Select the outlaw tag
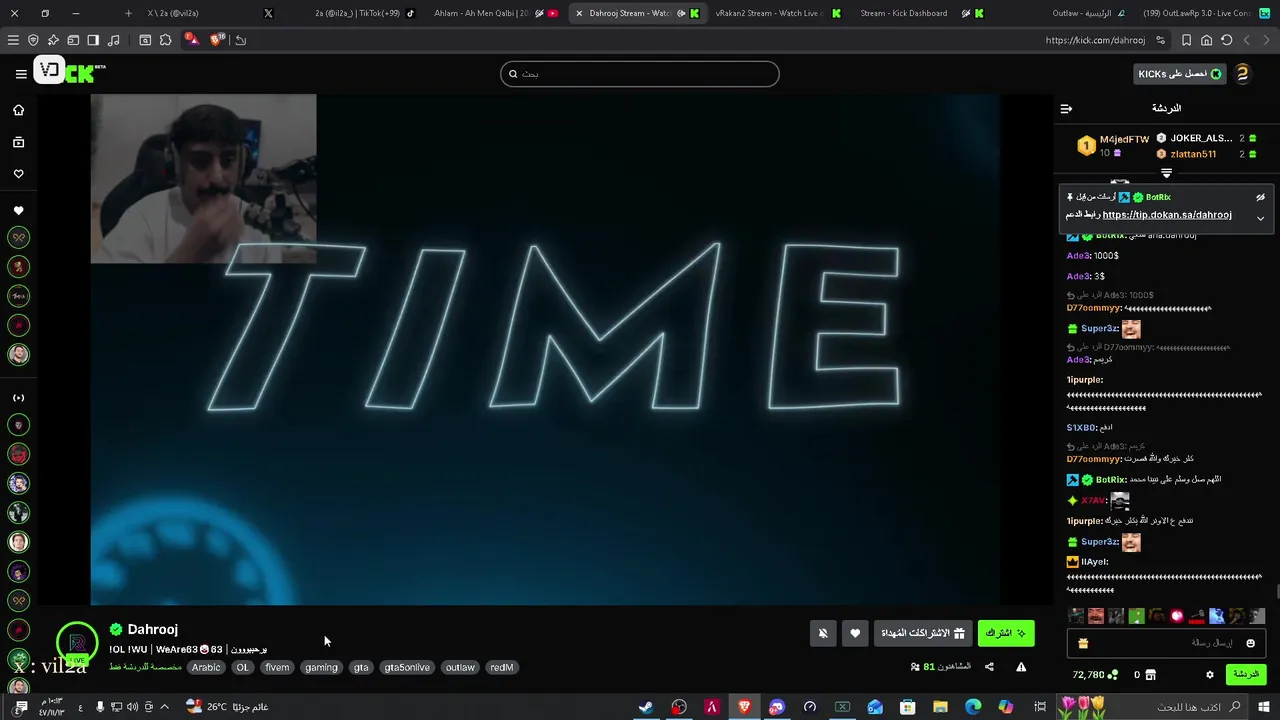This screenshot has width=1280, height=720. pyautogui.click(x=460, y=667)
